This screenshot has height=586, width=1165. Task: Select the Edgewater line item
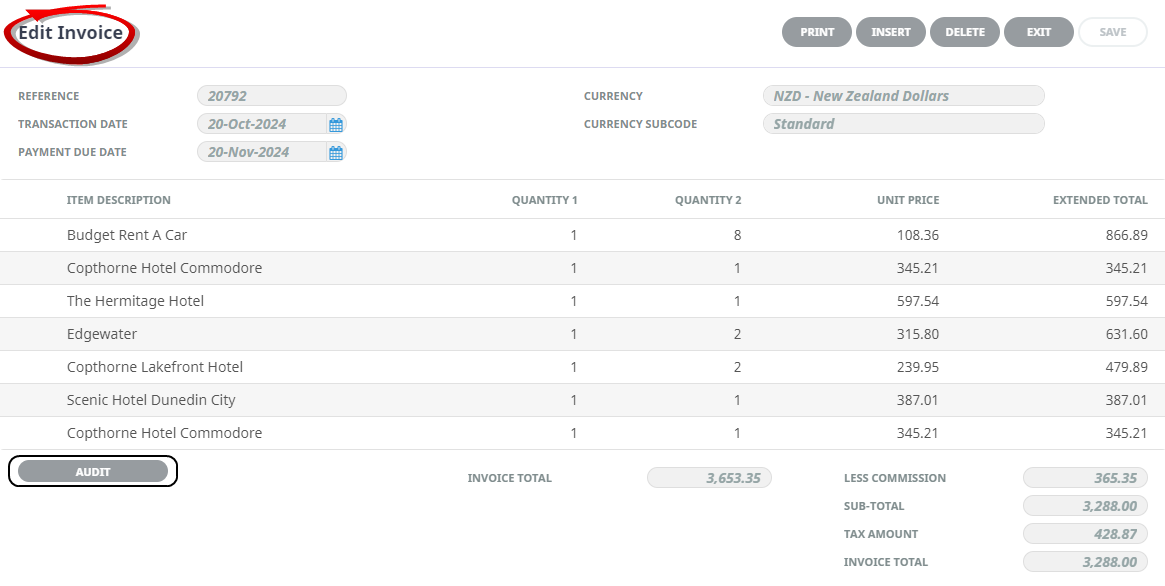click(582, 334)
